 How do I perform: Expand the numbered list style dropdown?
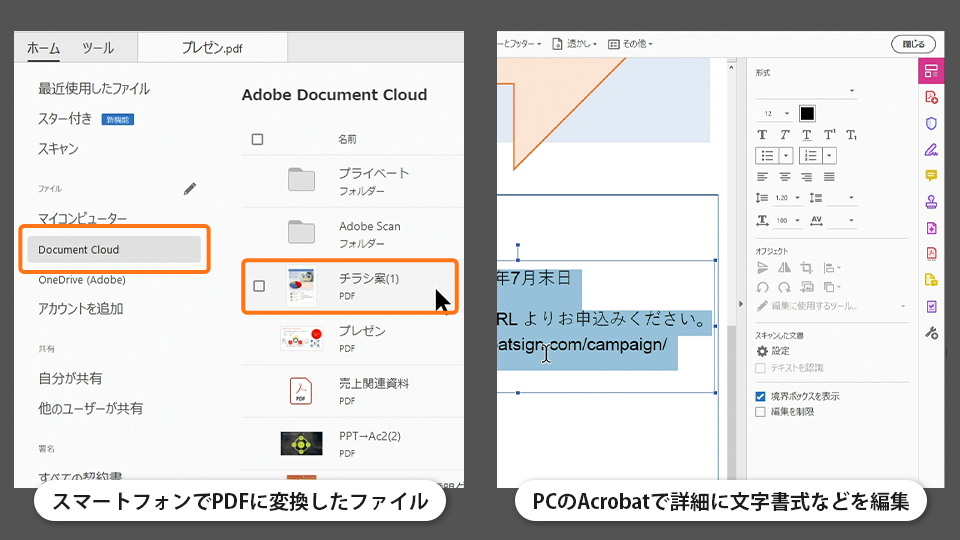point(829,156)
